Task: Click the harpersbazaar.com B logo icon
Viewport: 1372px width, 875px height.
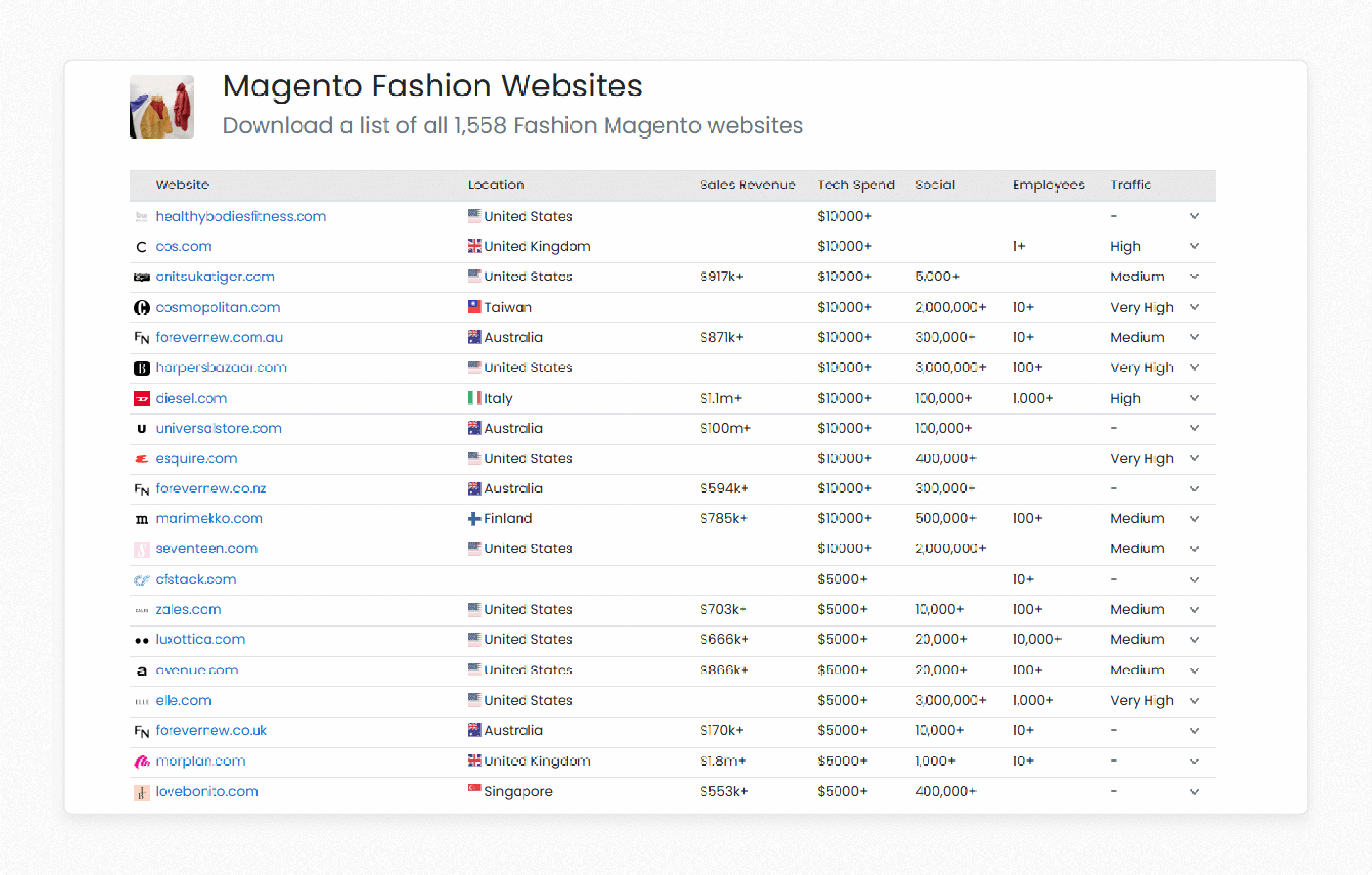Action: (x=142, y=368)
